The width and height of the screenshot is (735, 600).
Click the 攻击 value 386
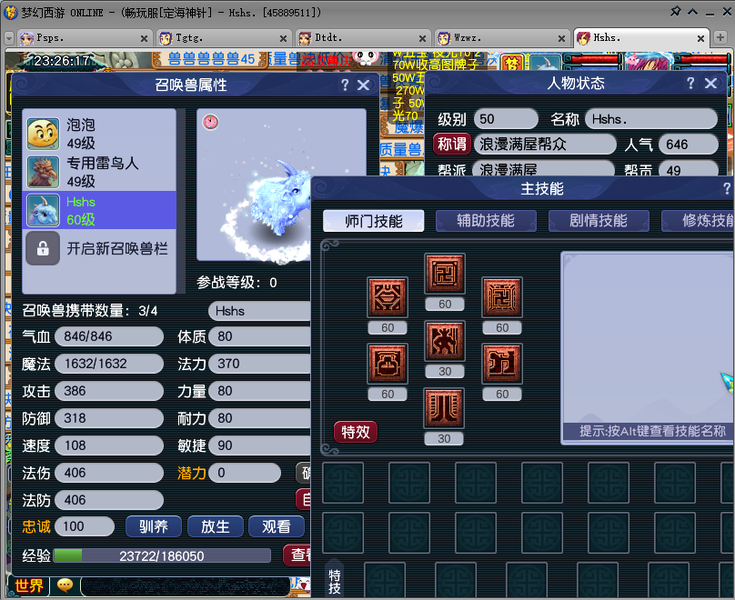coord(109,390)
